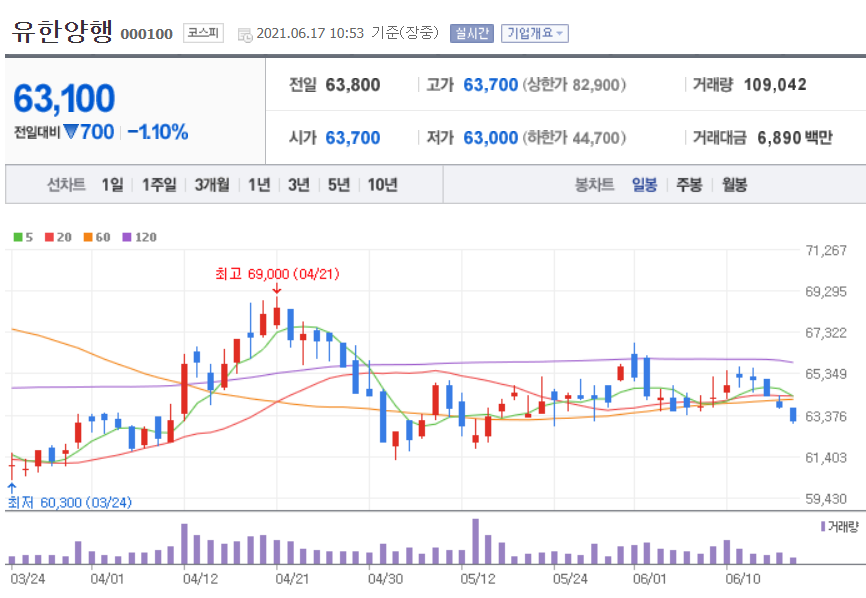Select the 1년 line chart period
Image resolution: width=866 pixels, height=598 pixels.
259,184
